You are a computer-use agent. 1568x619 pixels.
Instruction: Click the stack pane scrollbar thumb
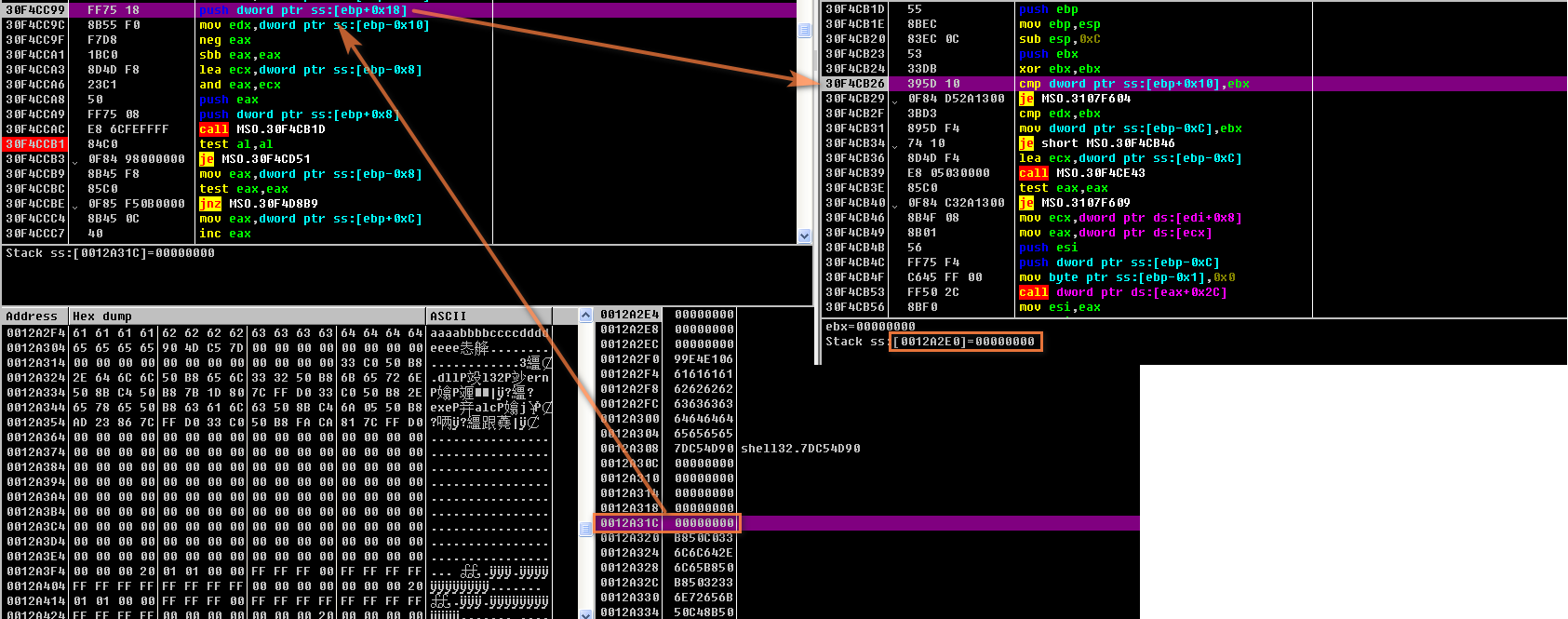point(586,529)
